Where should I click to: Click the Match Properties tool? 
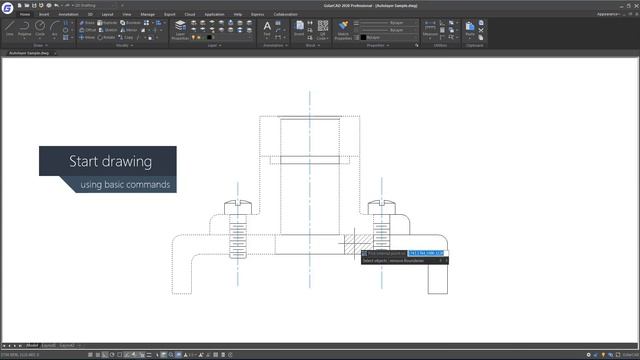343,30
